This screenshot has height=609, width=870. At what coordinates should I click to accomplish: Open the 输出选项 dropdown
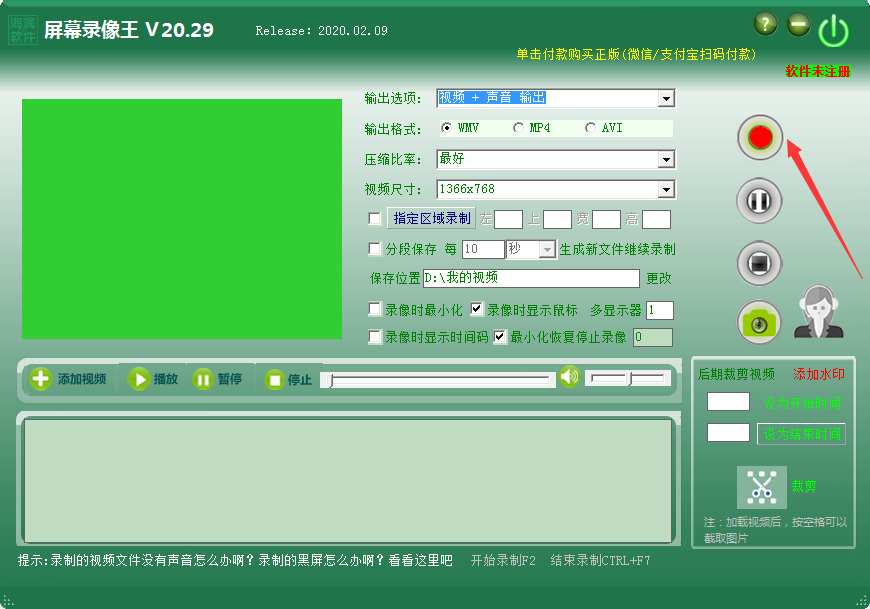[666, 98]
